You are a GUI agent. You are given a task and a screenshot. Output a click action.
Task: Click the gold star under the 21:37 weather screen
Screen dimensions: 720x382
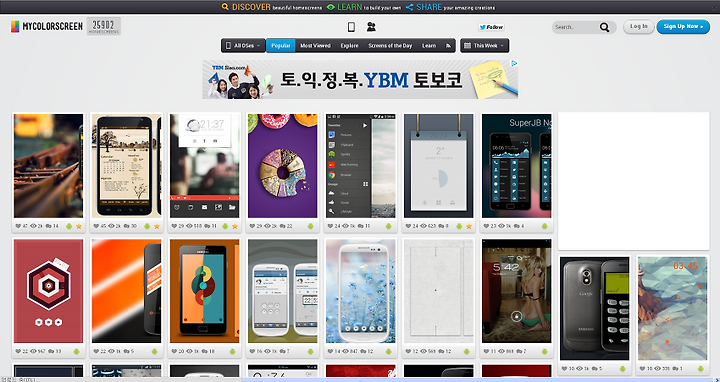tap(235, 226)
